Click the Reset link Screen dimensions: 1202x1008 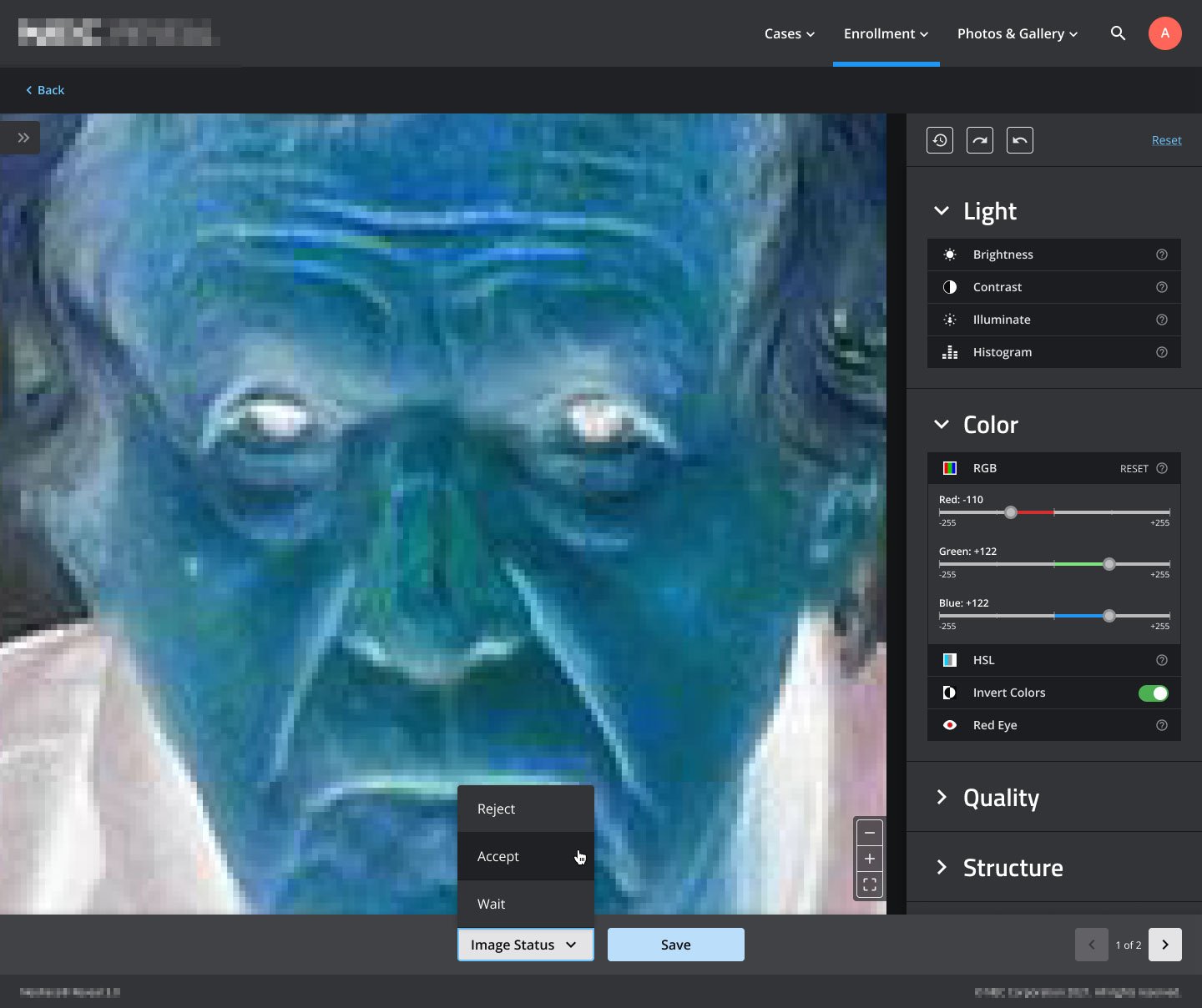pos(1166,140)
